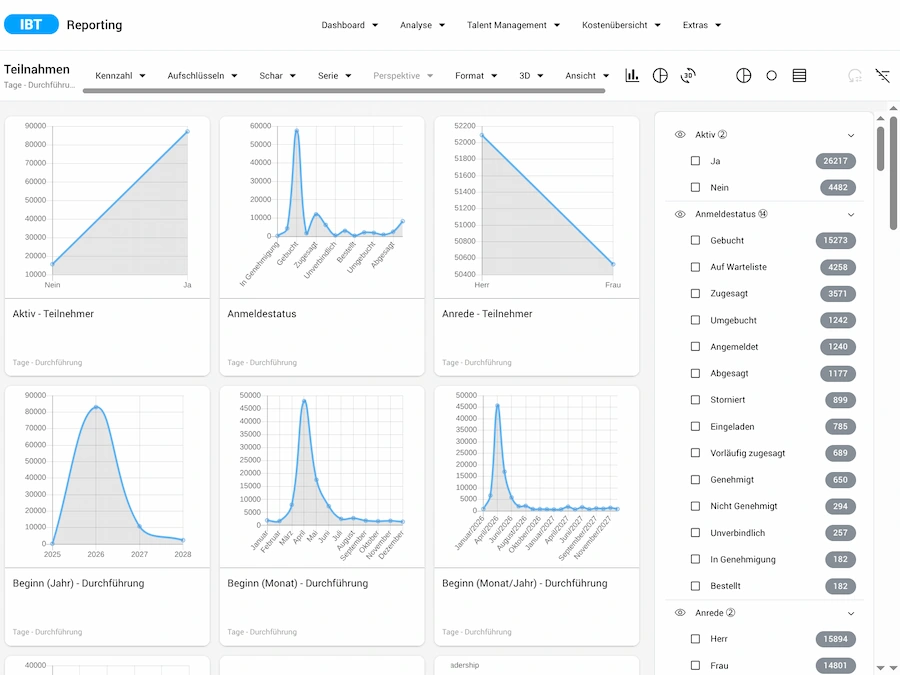Click the page vertical scrollbar thumb

tap(893, 173)
